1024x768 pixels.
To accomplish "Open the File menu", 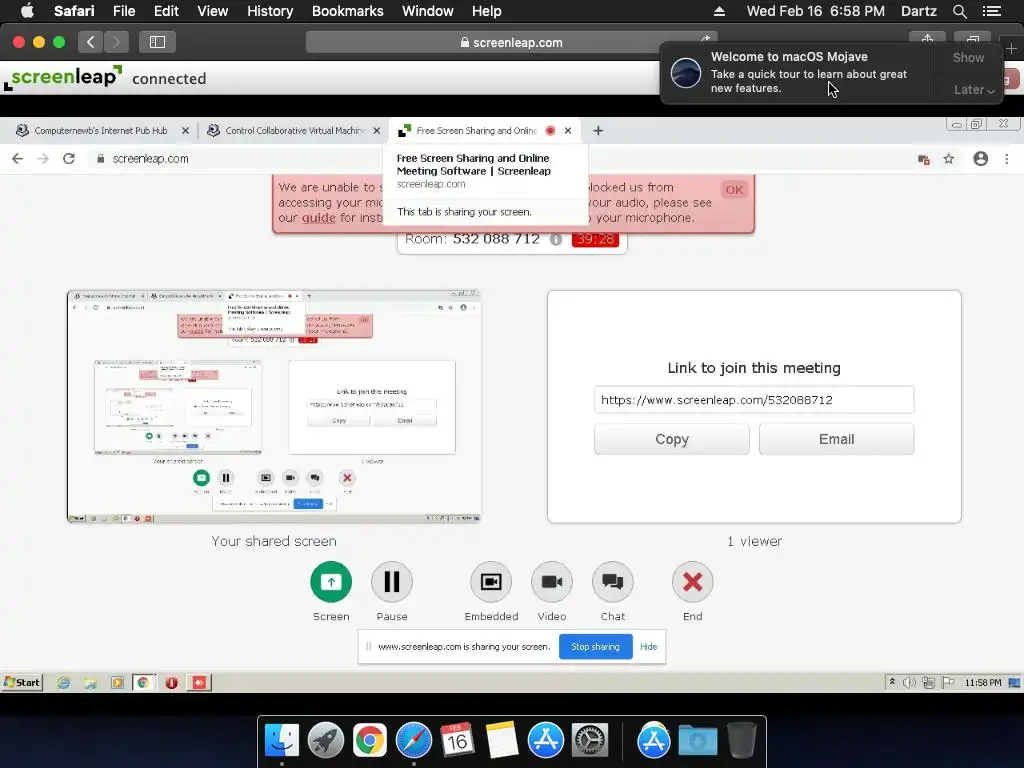I will point(123,11).
